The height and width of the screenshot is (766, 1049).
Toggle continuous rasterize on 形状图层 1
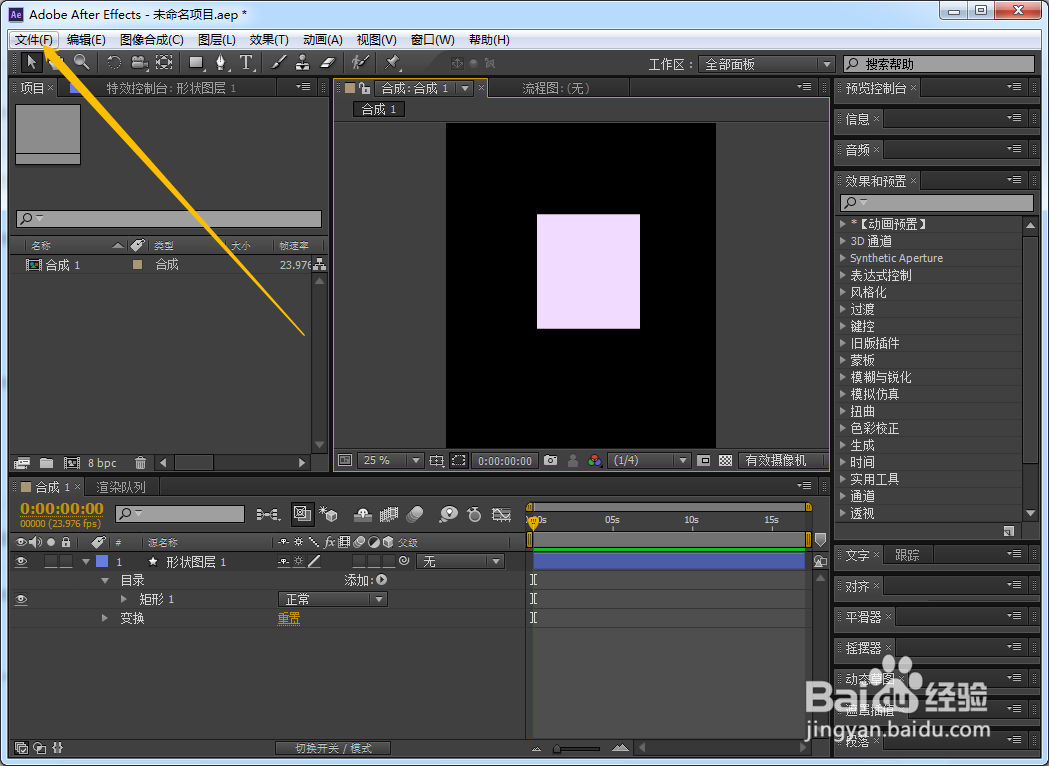pyautogui.click(x=298, y=561)
